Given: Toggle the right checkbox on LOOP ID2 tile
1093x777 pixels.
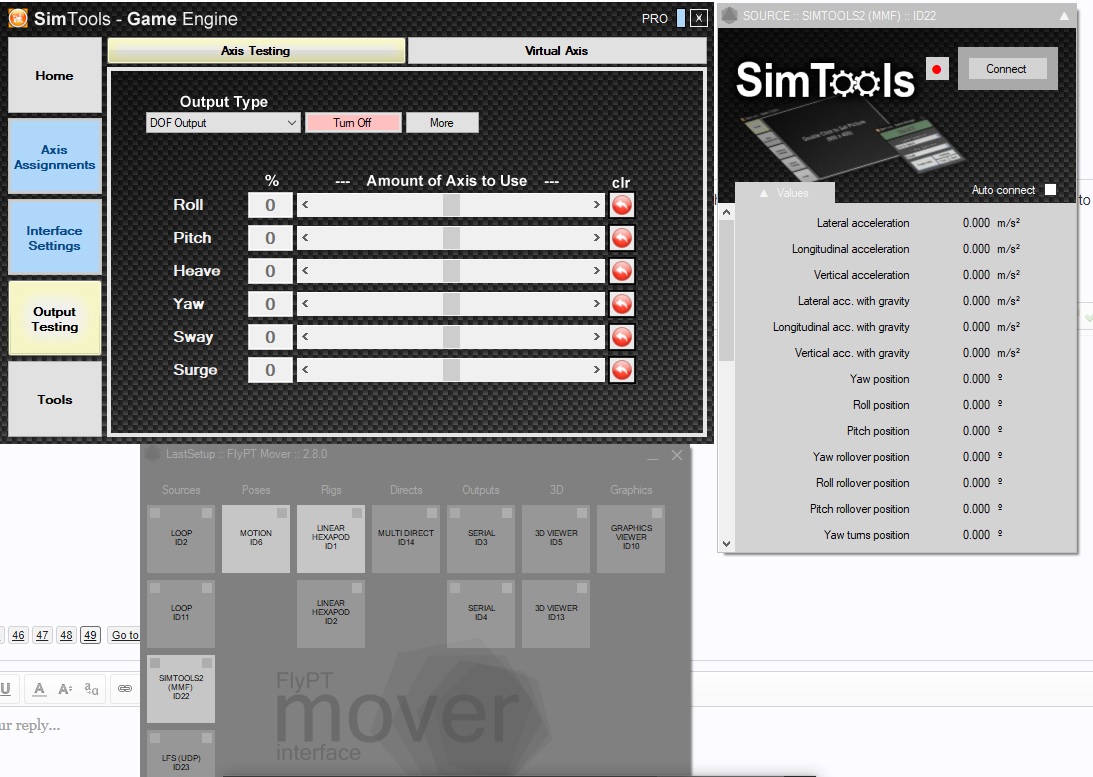Looking at the screenshot, I should [207, 513].
